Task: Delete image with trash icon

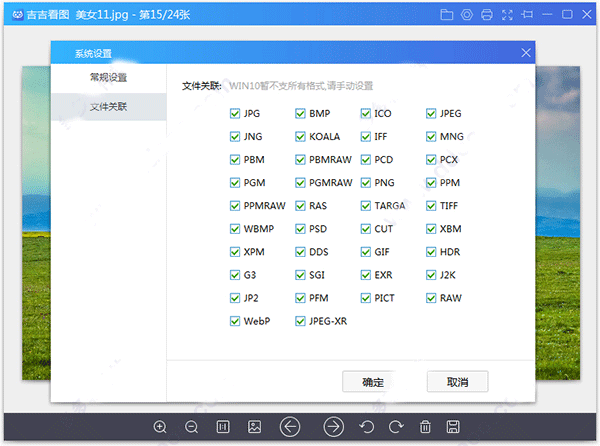Action: (425, 426)
